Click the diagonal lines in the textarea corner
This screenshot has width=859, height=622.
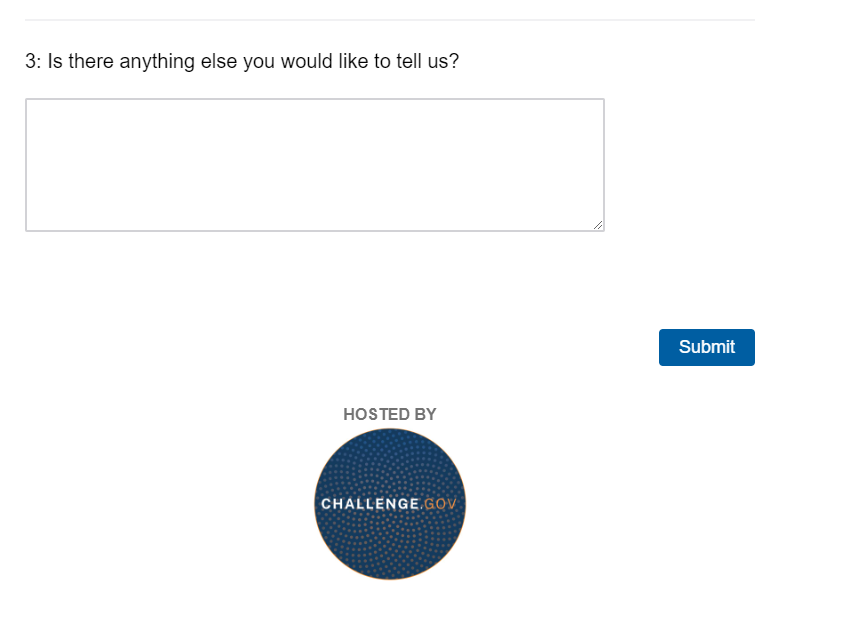click(598, 225)
